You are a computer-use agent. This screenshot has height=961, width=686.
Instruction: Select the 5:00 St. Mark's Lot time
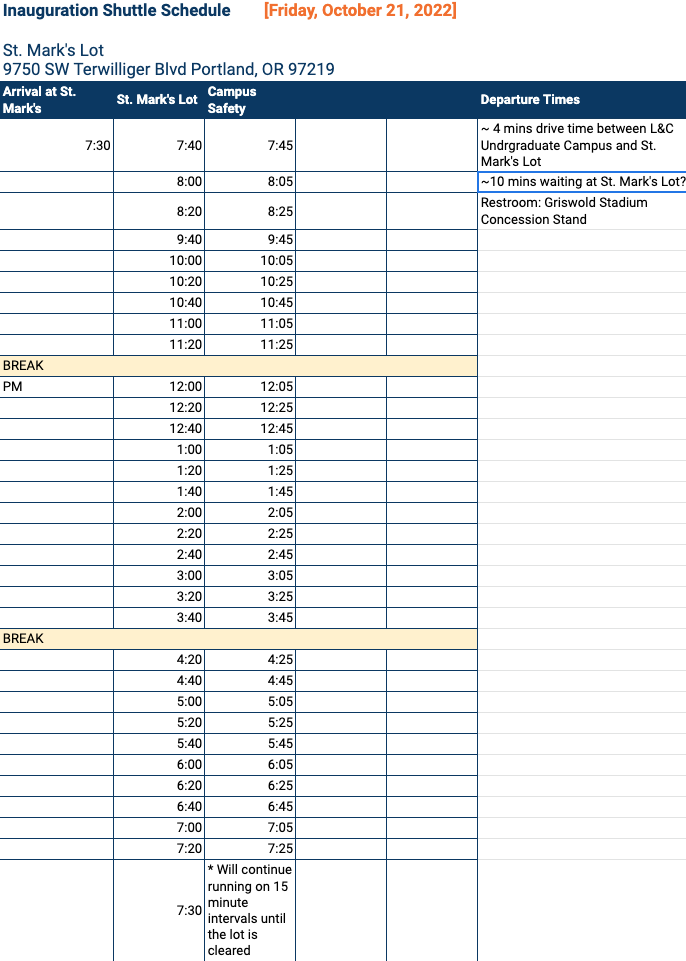point(159,702)
